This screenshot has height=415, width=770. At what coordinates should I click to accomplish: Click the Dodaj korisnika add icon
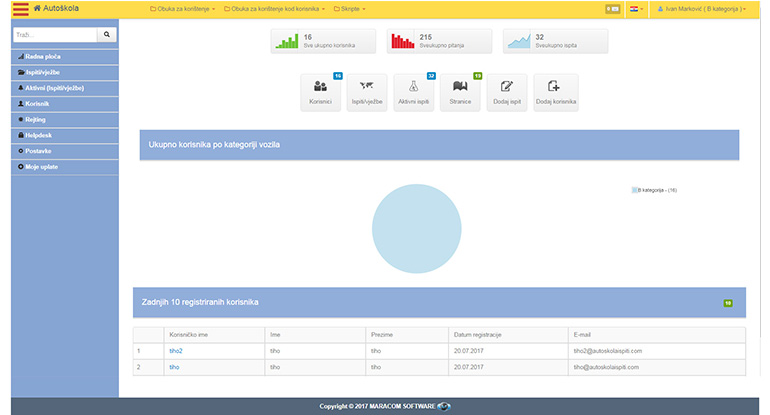pos(555,88)
